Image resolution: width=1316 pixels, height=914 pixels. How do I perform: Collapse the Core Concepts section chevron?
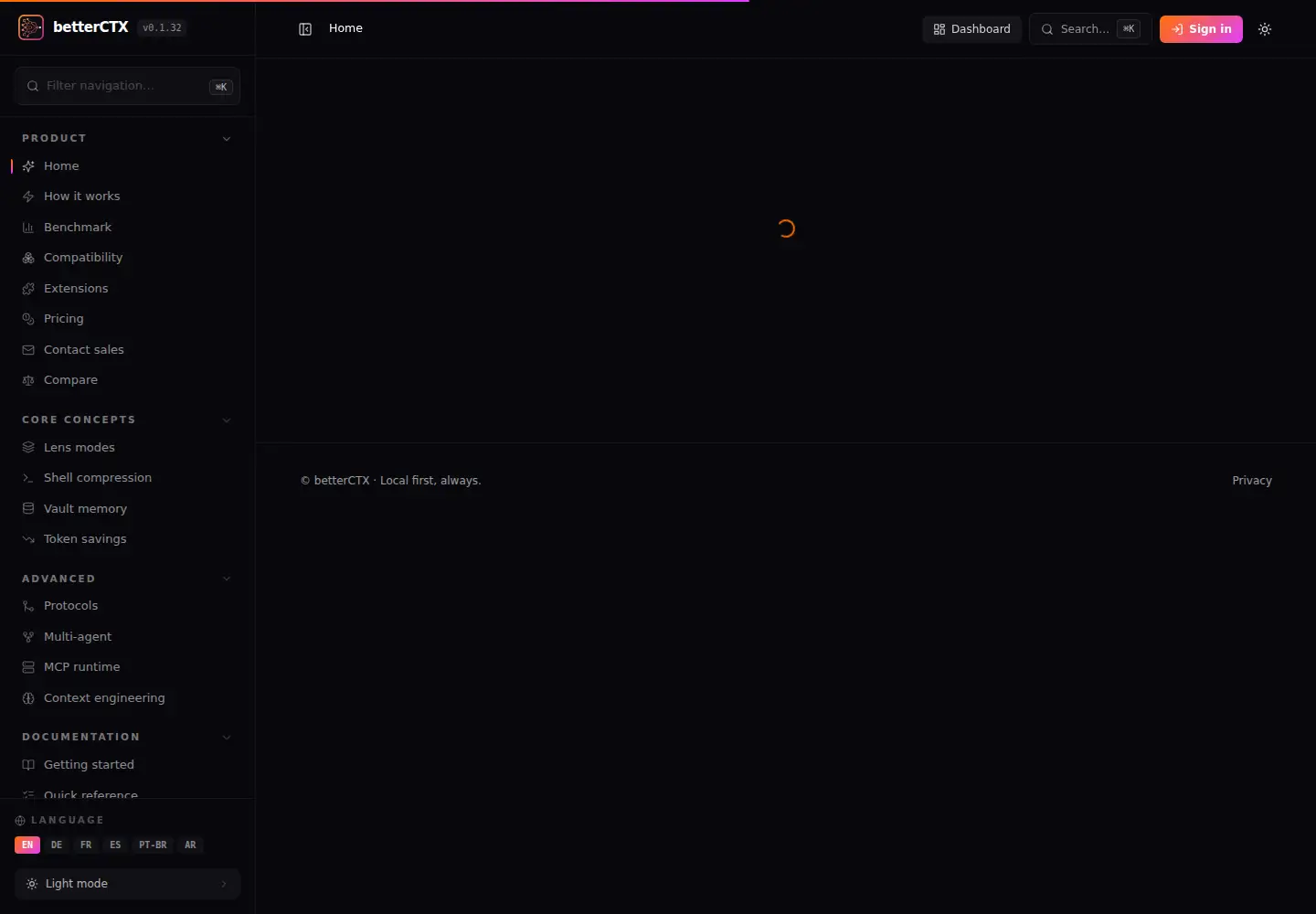click(227, 420)
